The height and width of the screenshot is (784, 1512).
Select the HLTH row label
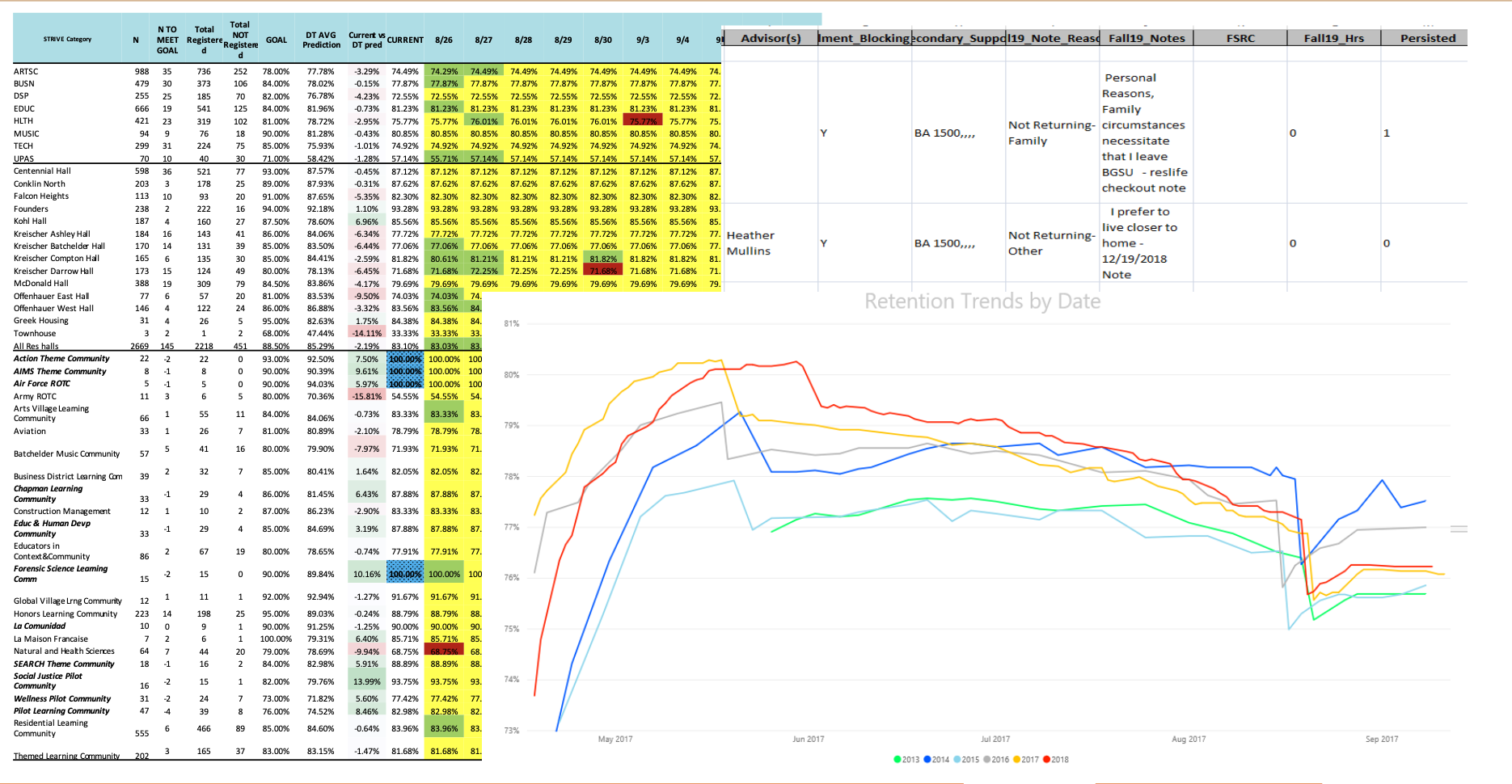tap(23, 121)
